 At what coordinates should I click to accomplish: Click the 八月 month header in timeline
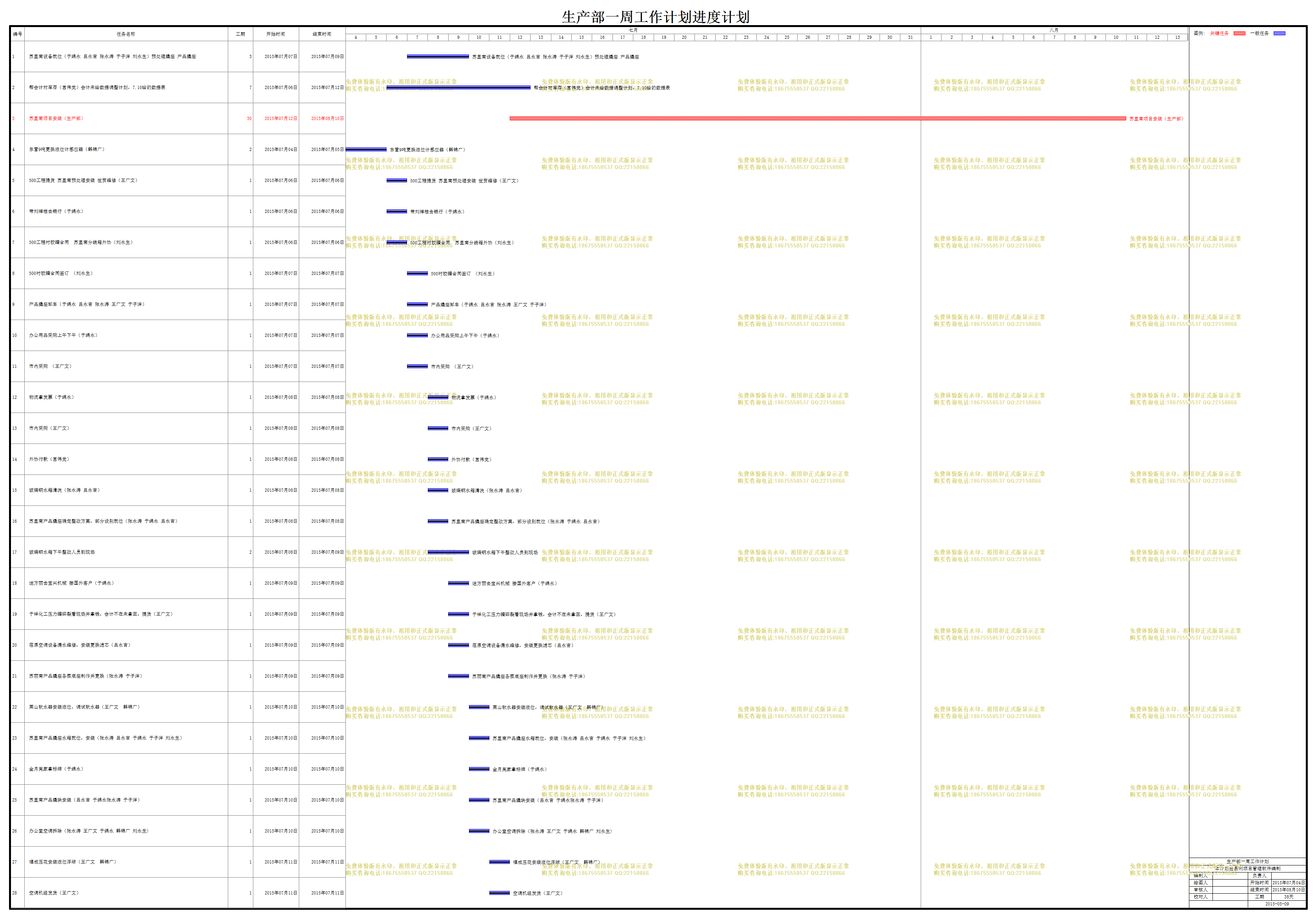click(x=1054, y=30)
